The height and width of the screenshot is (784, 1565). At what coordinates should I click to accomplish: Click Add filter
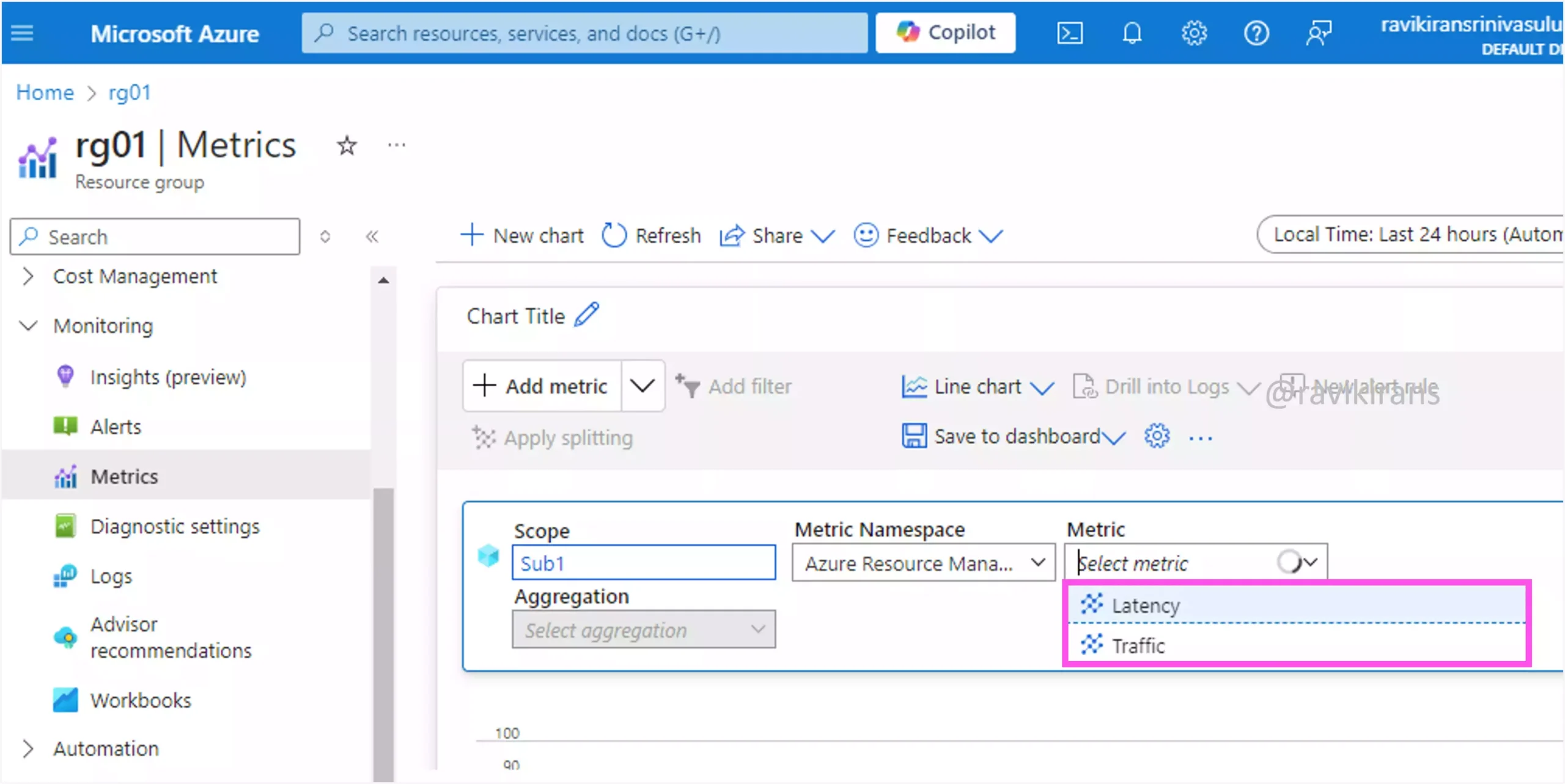coord(733,386)
